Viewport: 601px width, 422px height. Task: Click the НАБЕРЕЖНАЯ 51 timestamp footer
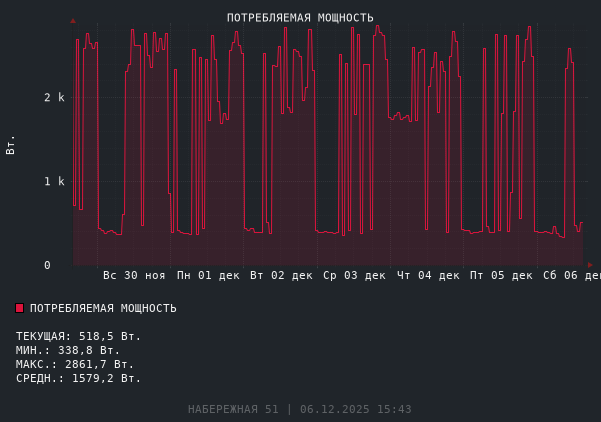[x=300, y=409]
